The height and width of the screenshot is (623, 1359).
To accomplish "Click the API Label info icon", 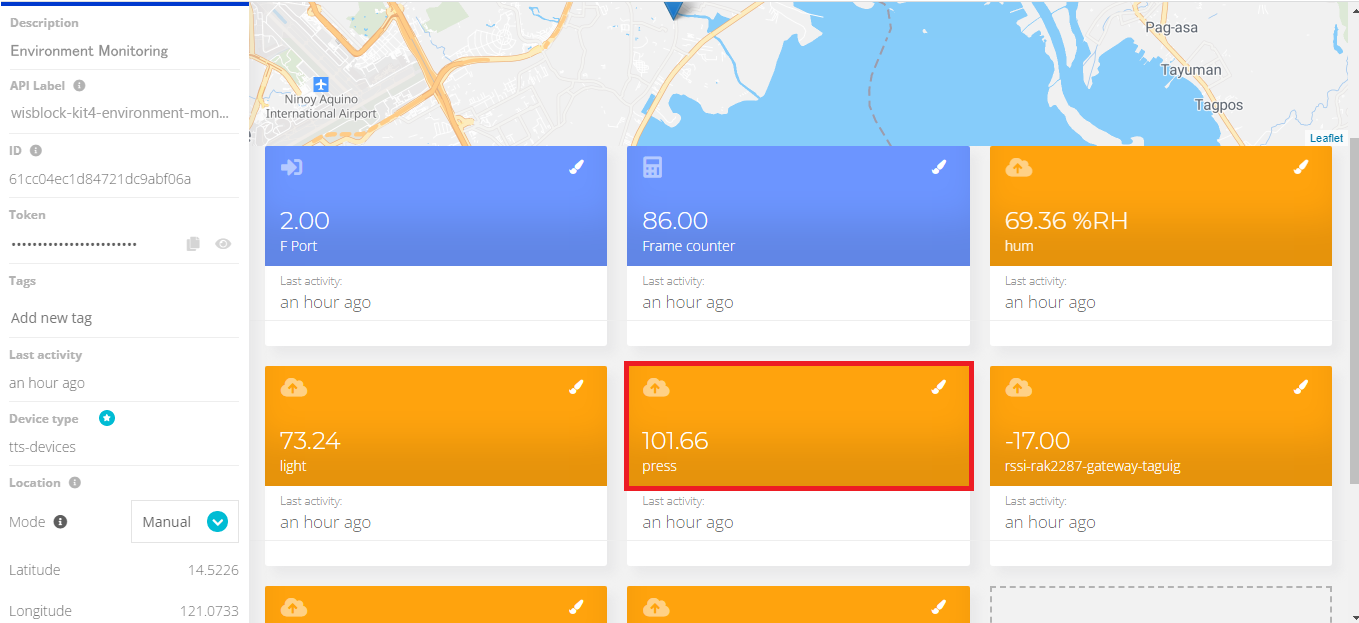I will 79,86.
